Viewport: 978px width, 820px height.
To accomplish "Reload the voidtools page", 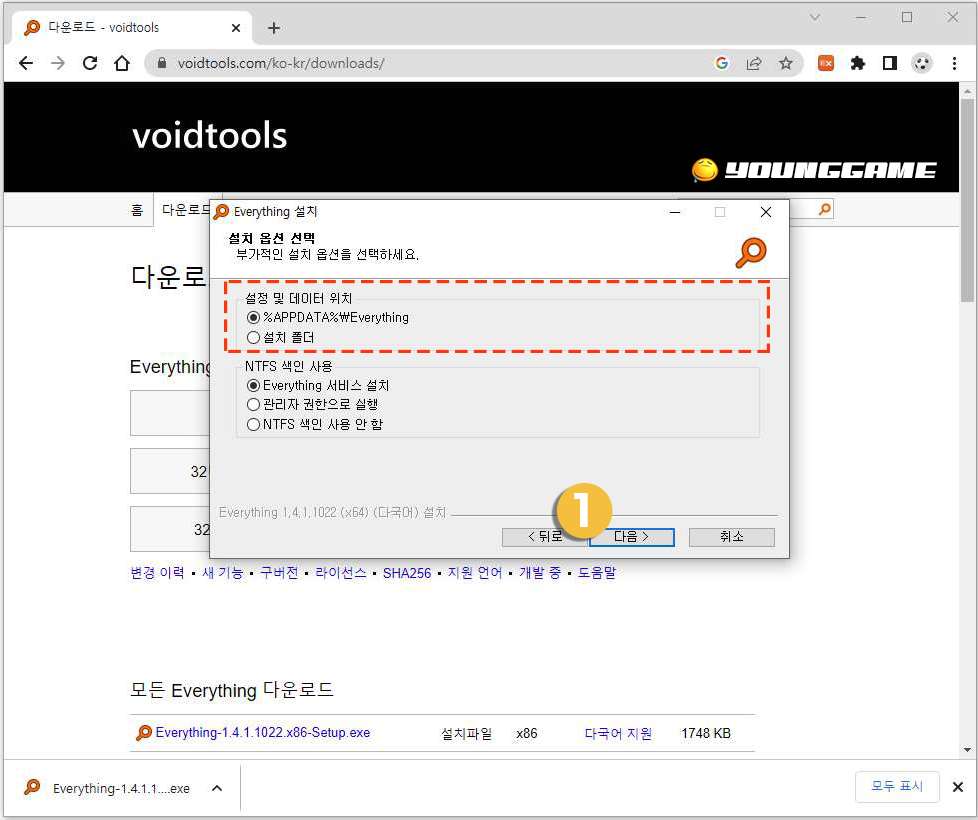I will coord(90,63).
